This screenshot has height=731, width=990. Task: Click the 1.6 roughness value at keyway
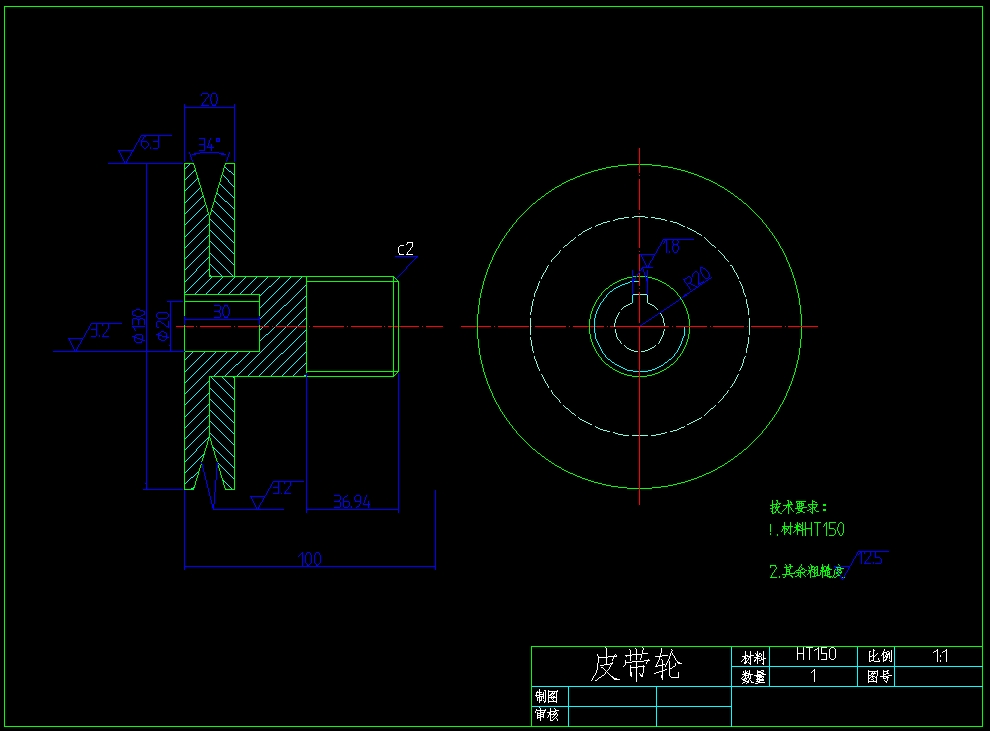click(671, 247)
